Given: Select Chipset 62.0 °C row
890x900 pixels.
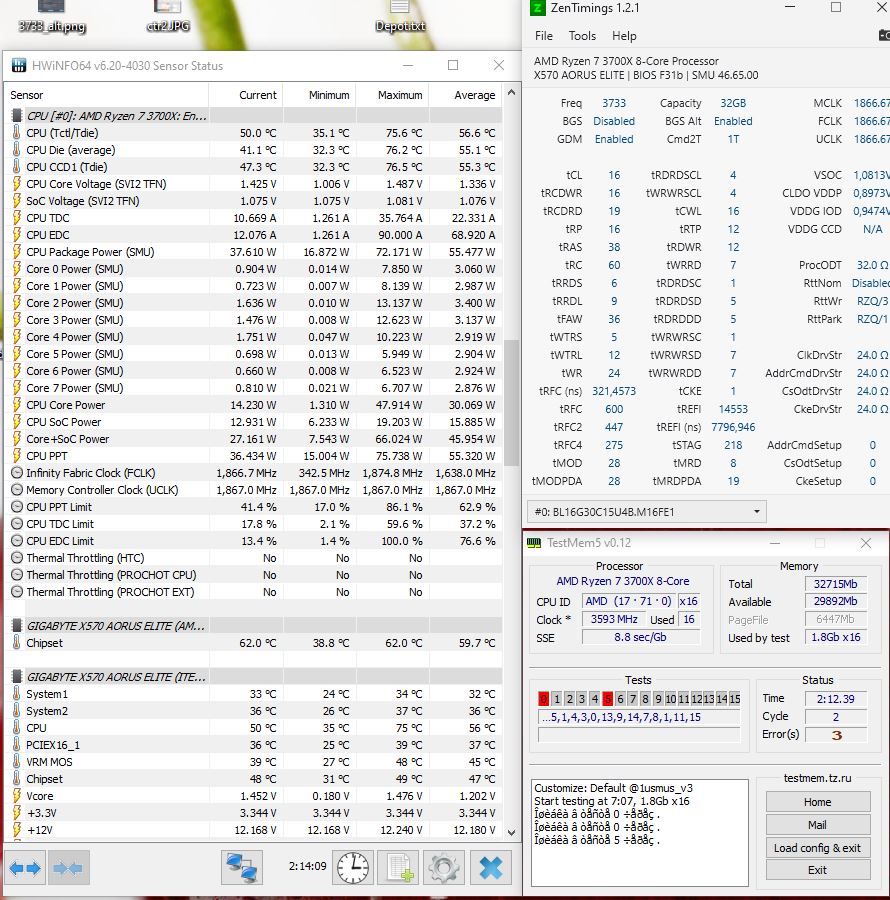Looking at the screenshot, I should [x=253, y=643].
